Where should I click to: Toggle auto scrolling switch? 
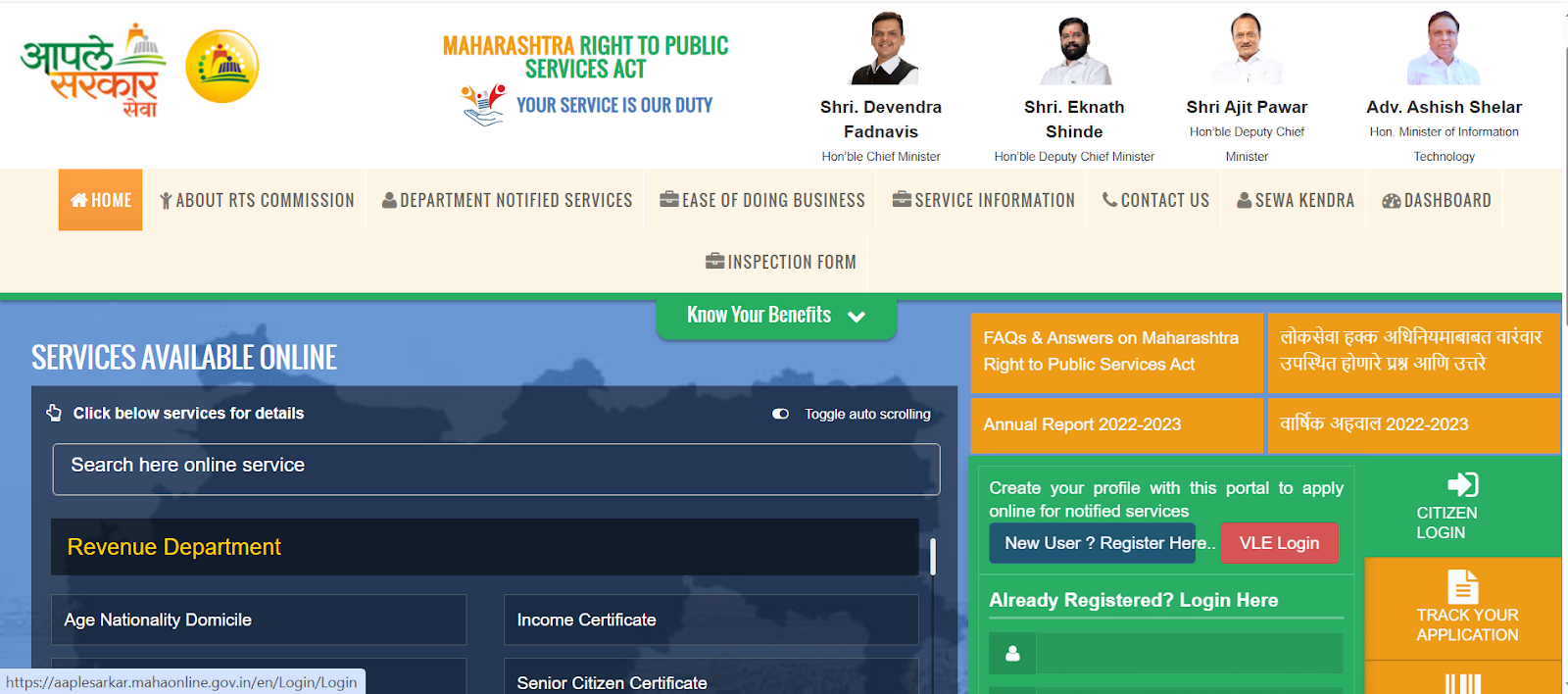click(780, 414)
